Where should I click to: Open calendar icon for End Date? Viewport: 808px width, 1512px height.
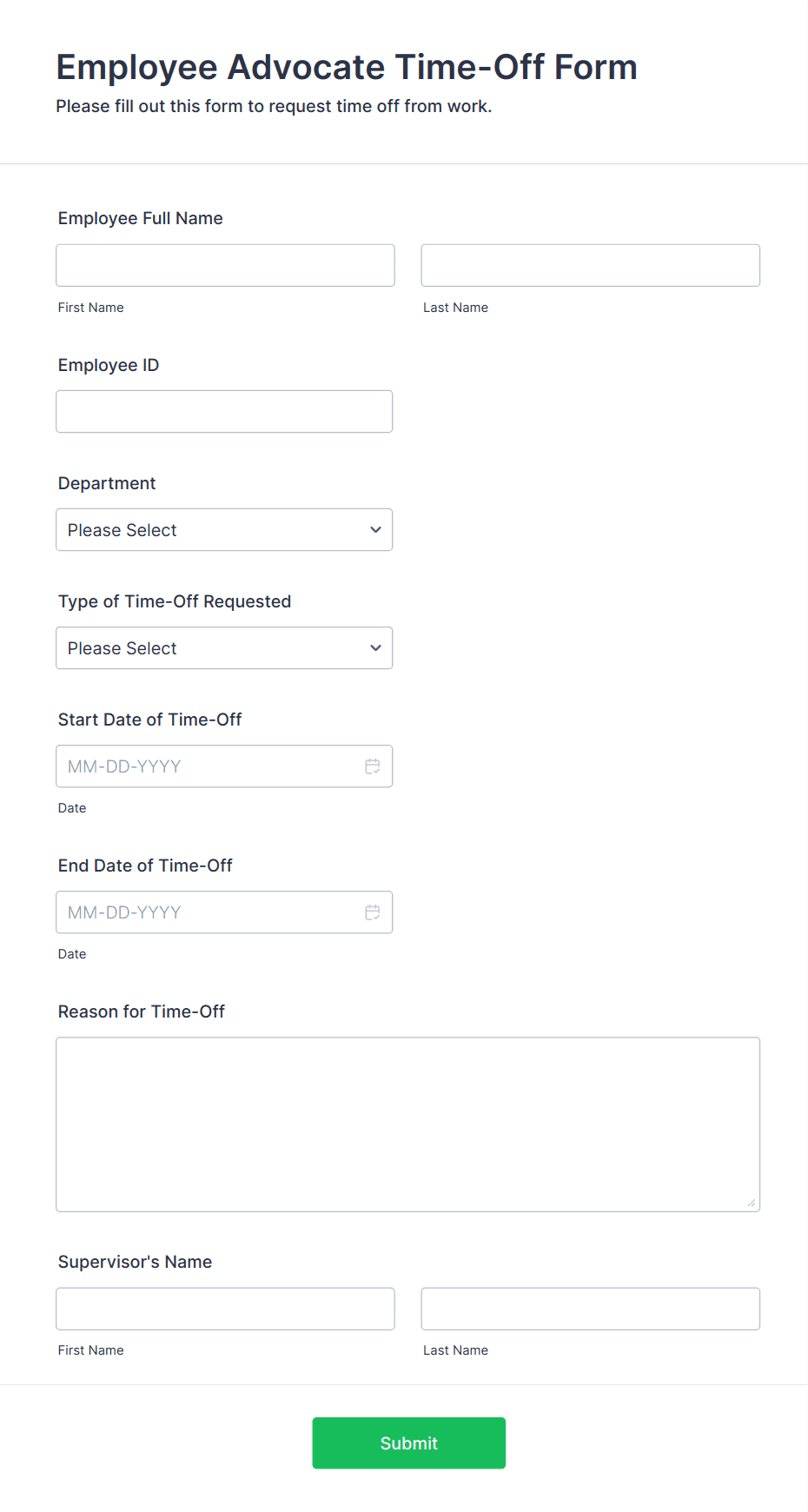click(373, 912)
